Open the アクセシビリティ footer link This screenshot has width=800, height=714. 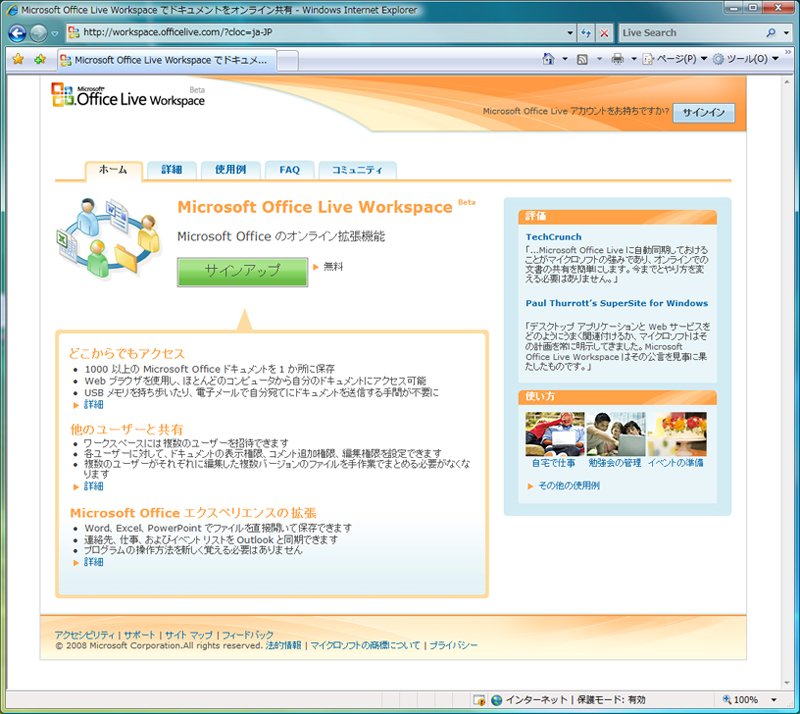click(85, 635)
